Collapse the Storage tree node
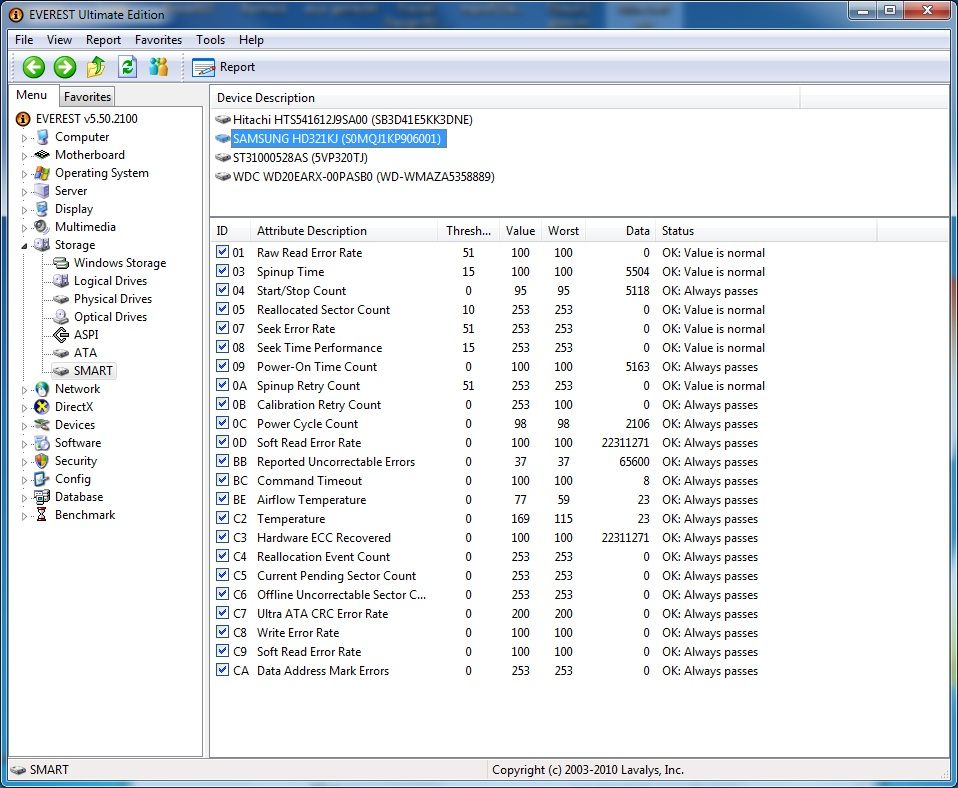 tap(24, 246)
